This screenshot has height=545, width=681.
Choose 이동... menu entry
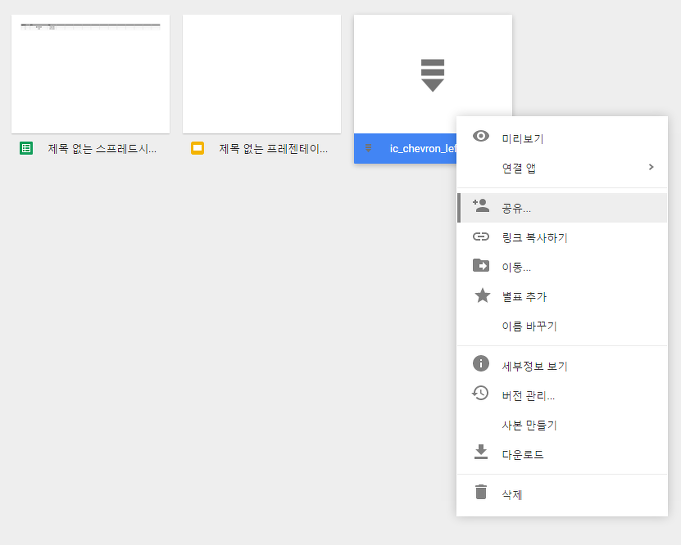562,267
